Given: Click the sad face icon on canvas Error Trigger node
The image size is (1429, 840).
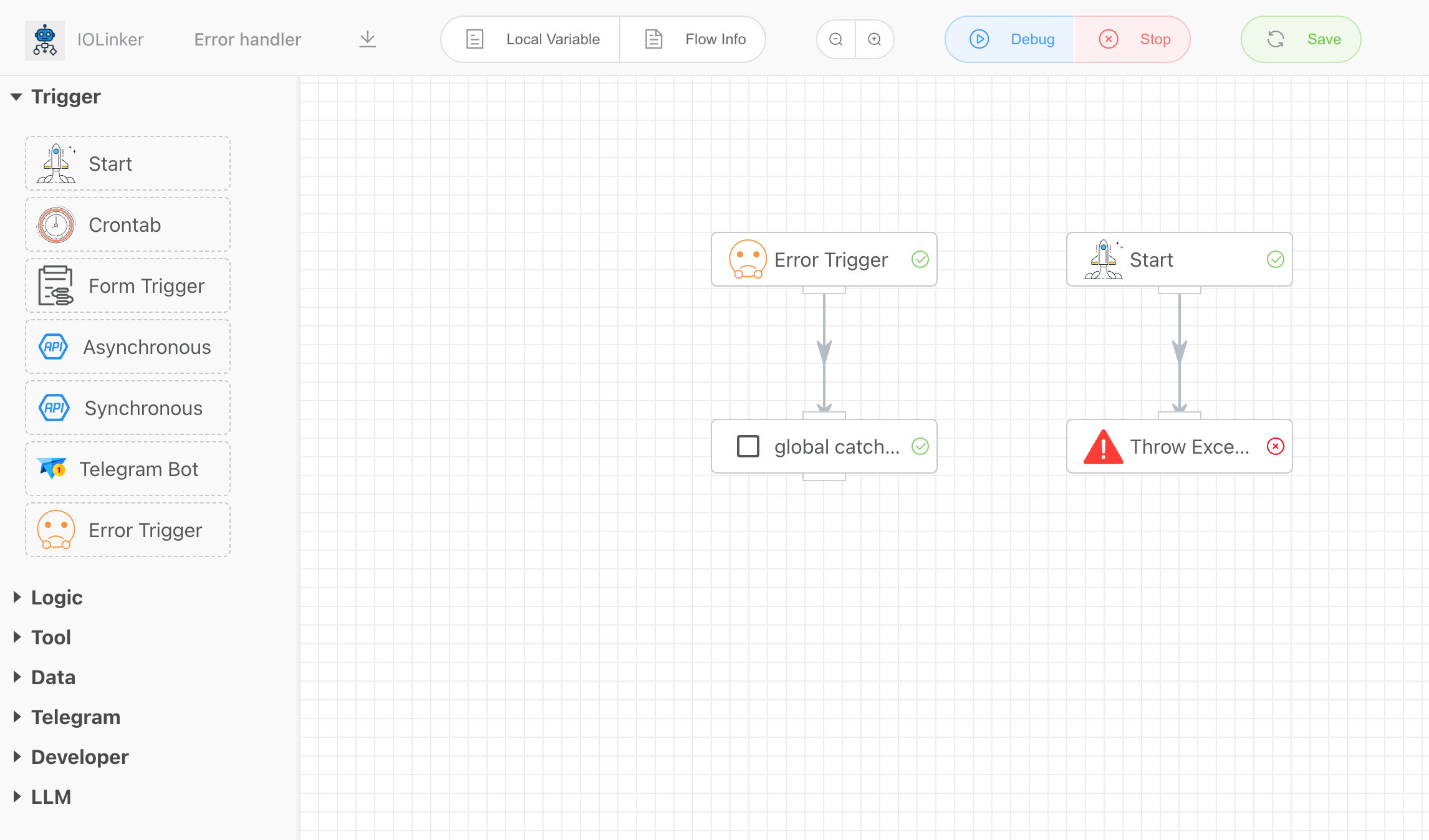Looking at the screenshot, I should (748, 259).
